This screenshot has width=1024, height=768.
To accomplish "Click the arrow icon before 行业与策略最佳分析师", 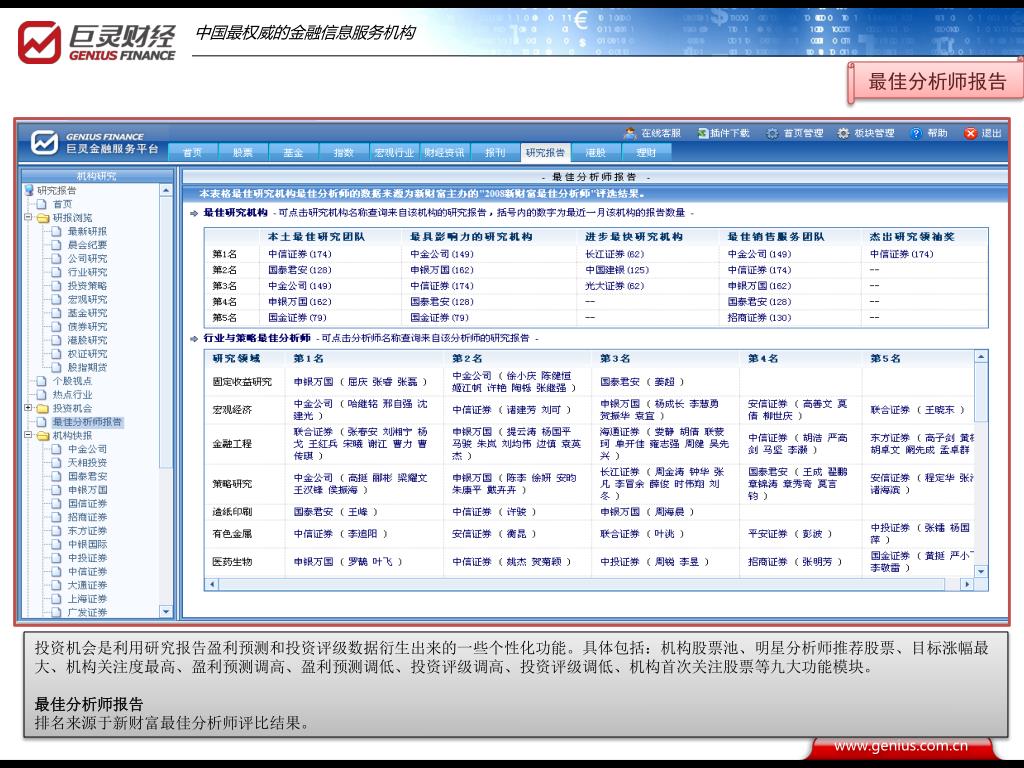I will 194,338.
